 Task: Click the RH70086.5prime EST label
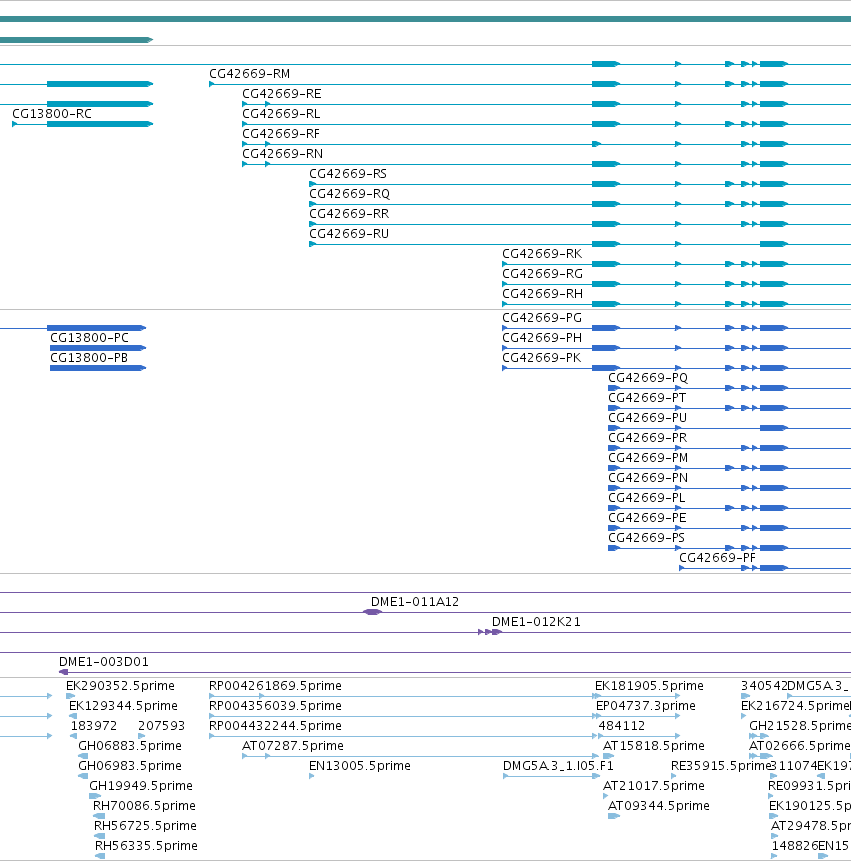(x=144, y=806)
